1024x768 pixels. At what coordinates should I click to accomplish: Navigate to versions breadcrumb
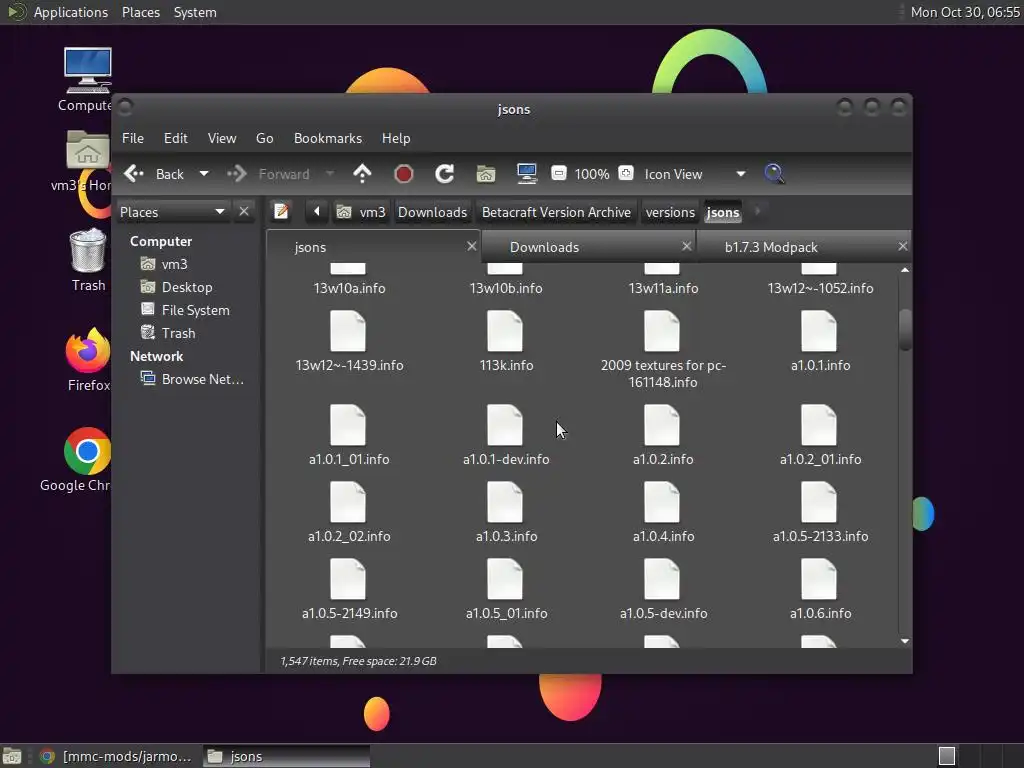pos(670,212)
